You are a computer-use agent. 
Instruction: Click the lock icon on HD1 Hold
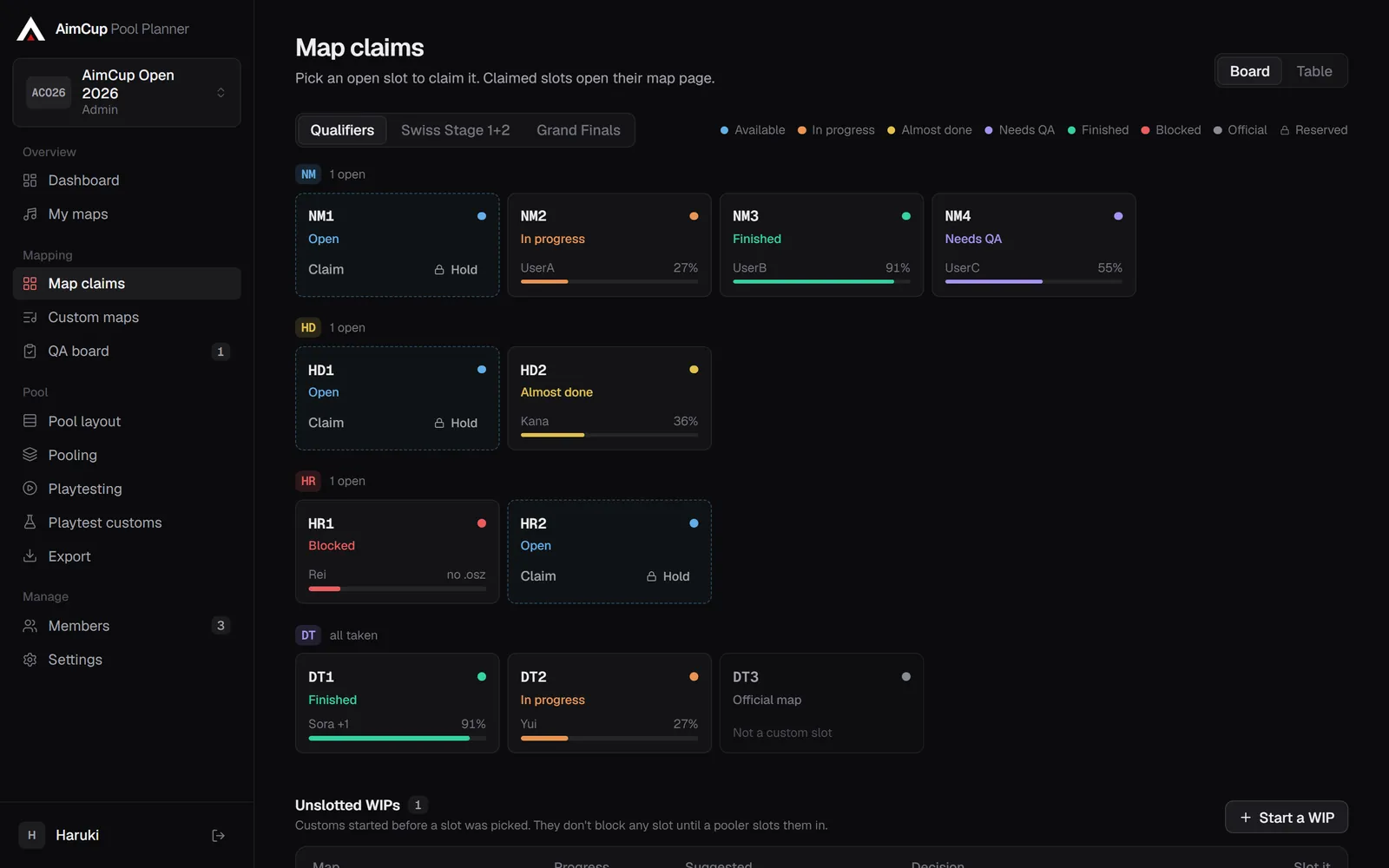coord(439,424)
